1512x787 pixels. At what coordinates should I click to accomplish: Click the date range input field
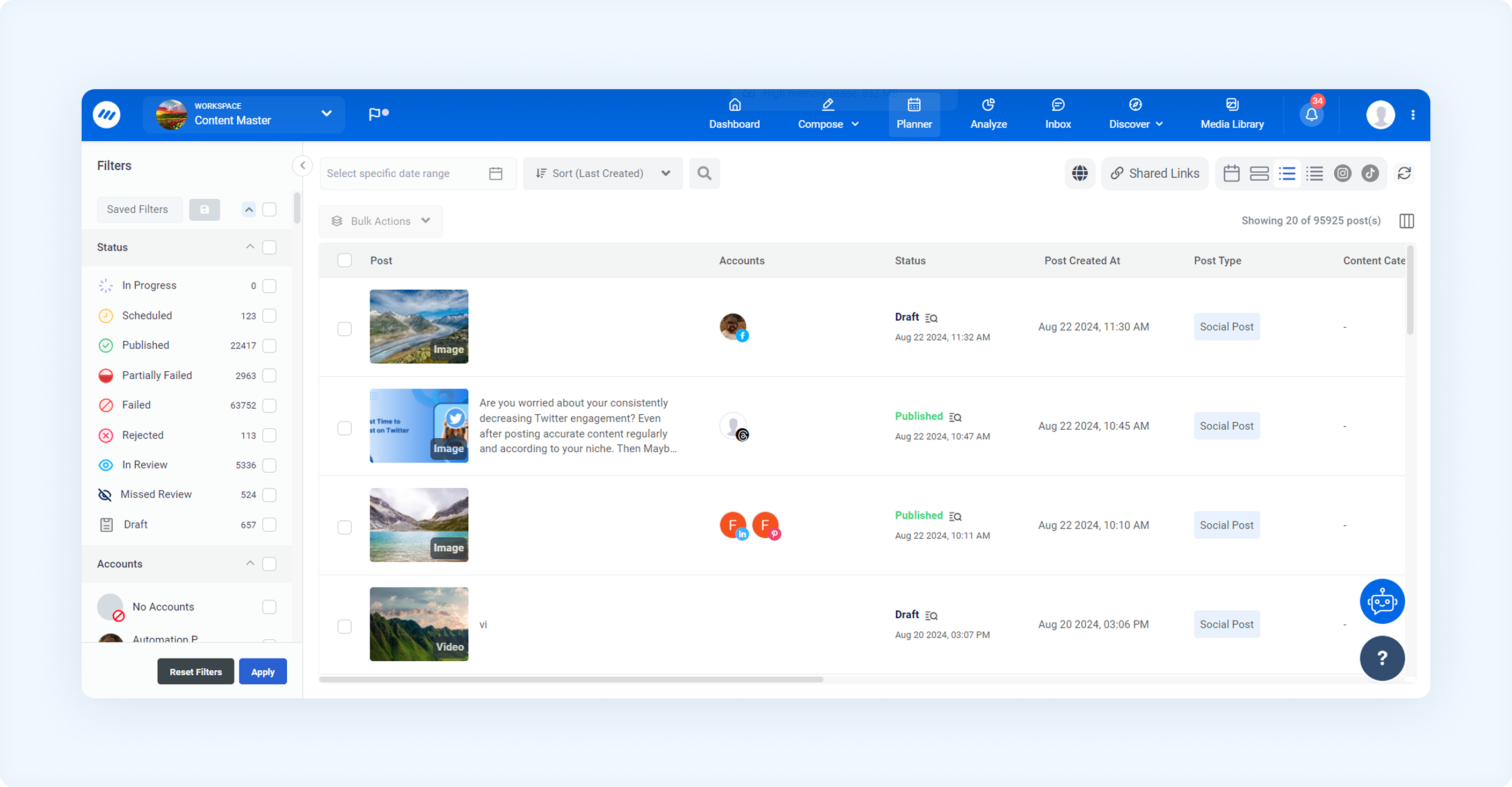[418, 174]
